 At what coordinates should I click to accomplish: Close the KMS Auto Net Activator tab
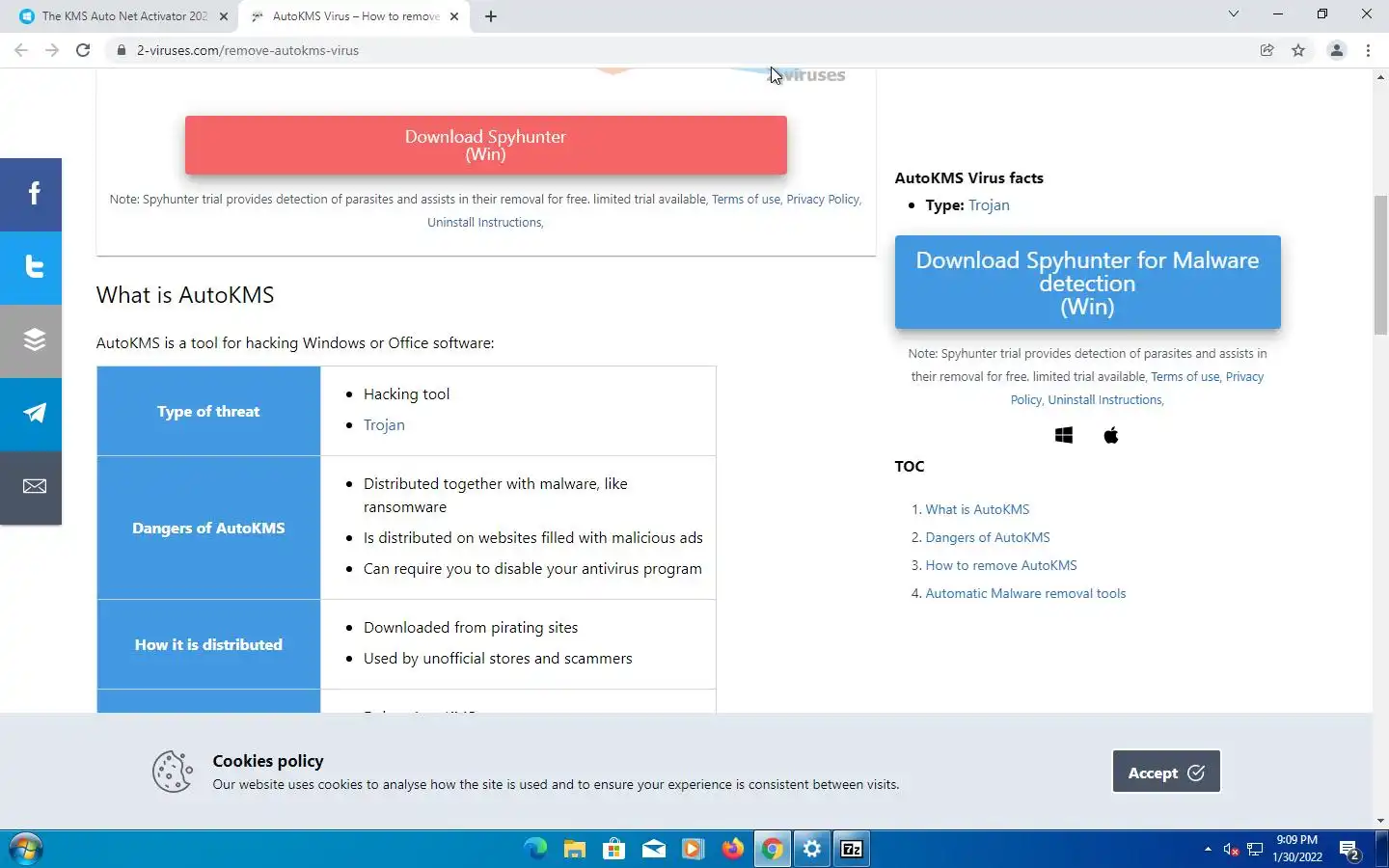[x=224, y=16]
